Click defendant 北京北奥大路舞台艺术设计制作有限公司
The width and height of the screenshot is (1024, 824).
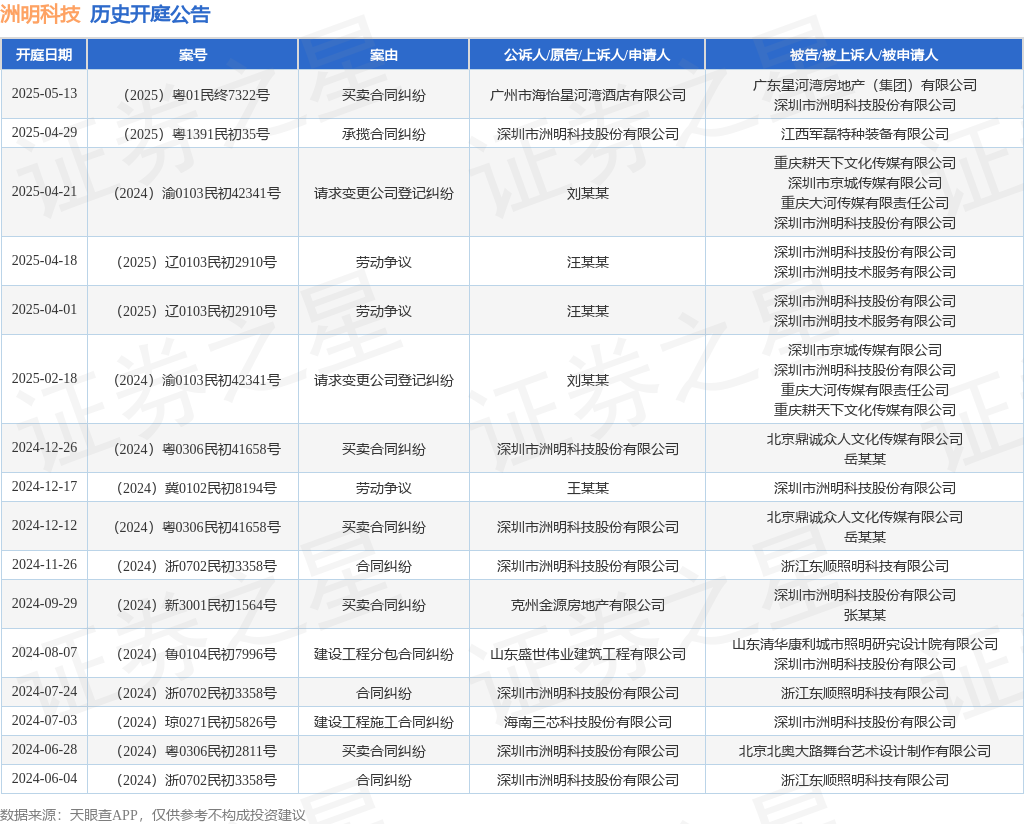(x=865, y=752)
